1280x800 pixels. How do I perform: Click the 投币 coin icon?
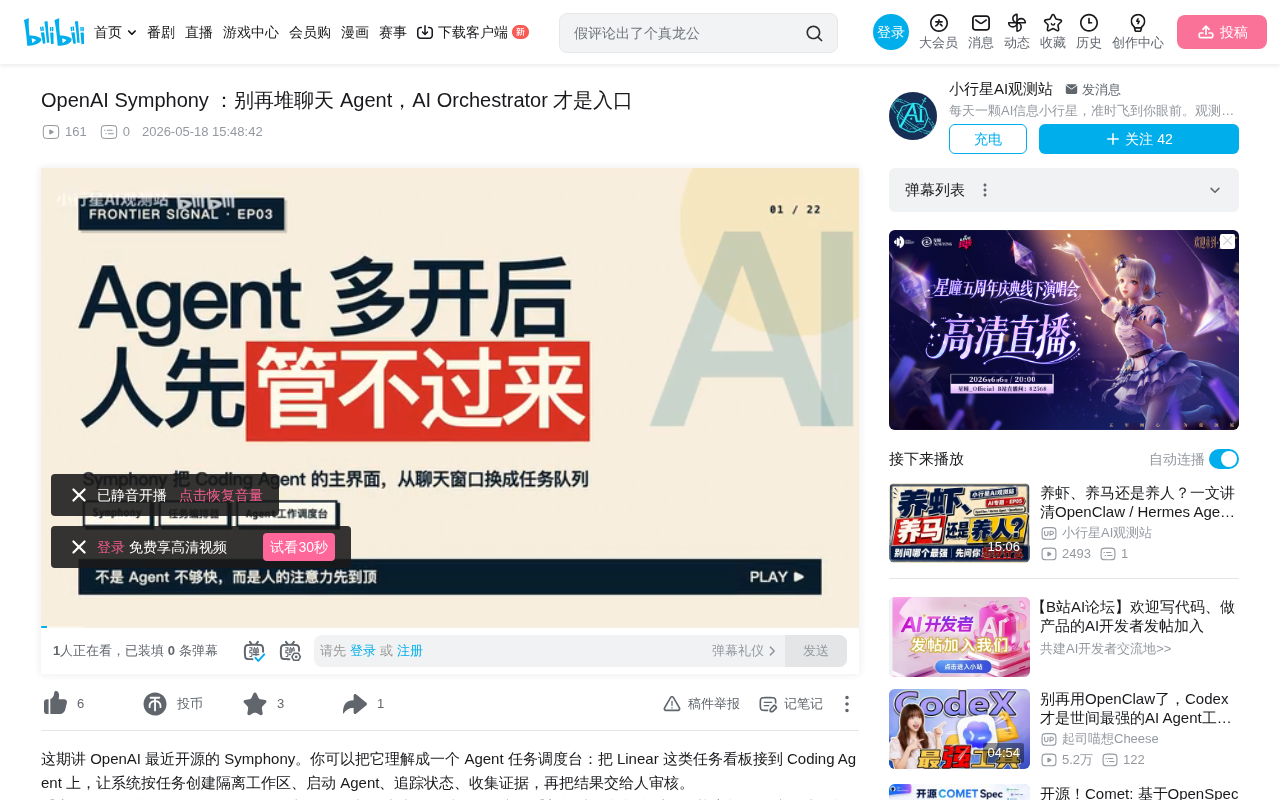155,704
